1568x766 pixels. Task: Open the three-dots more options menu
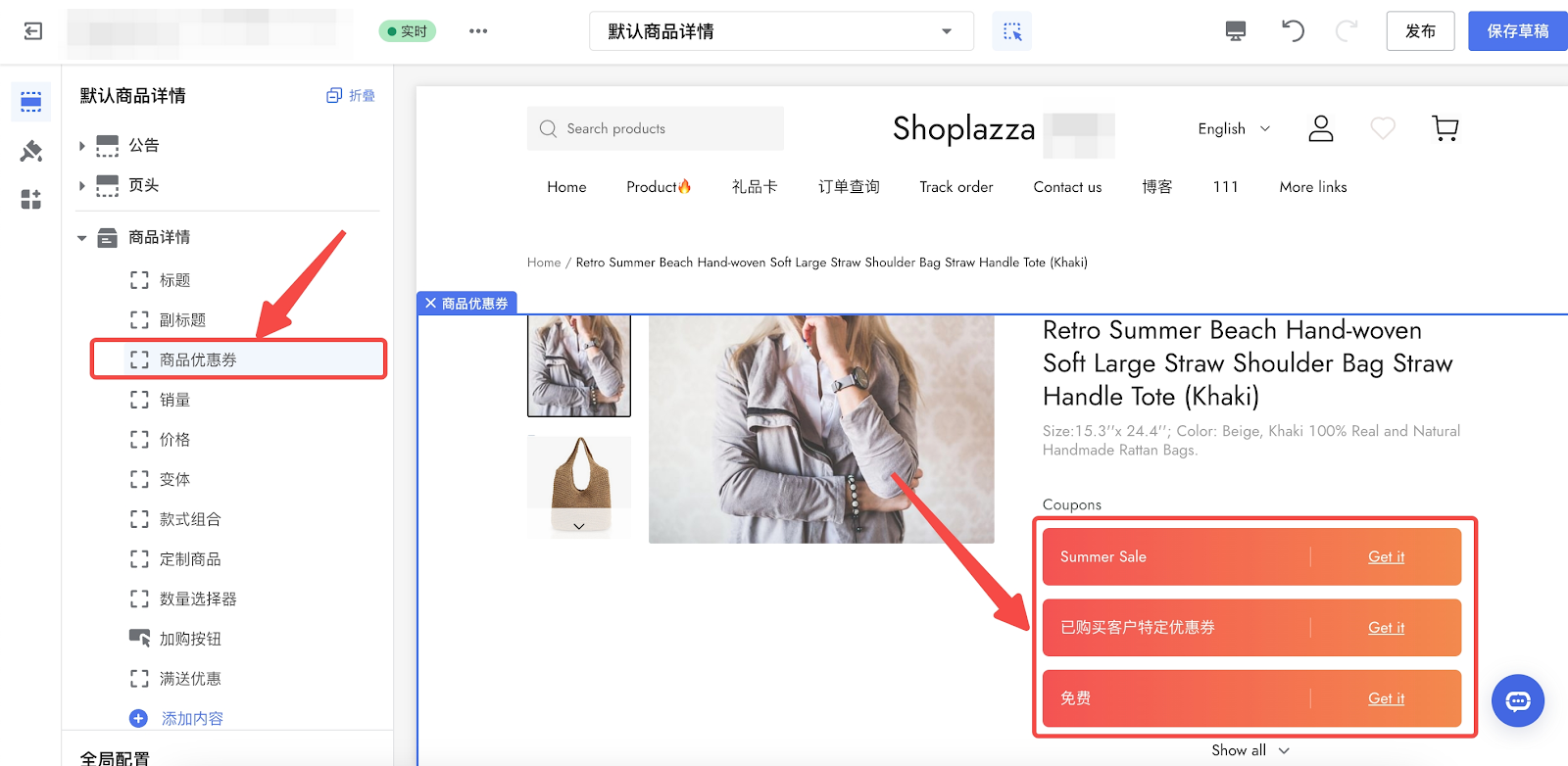(x=478, y=31)
